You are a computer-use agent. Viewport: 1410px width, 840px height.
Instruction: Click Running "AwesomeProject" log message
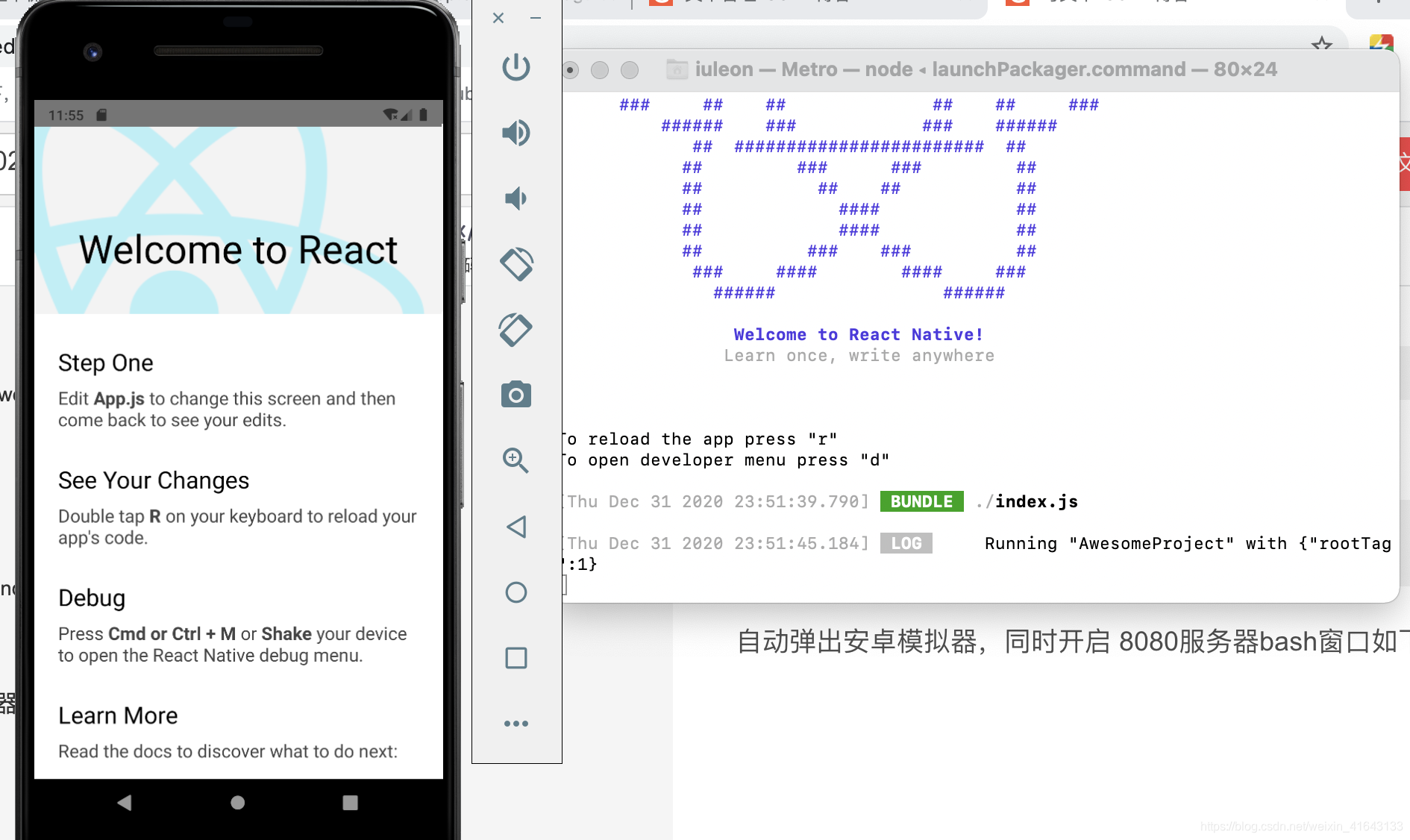pos(1188,544)
